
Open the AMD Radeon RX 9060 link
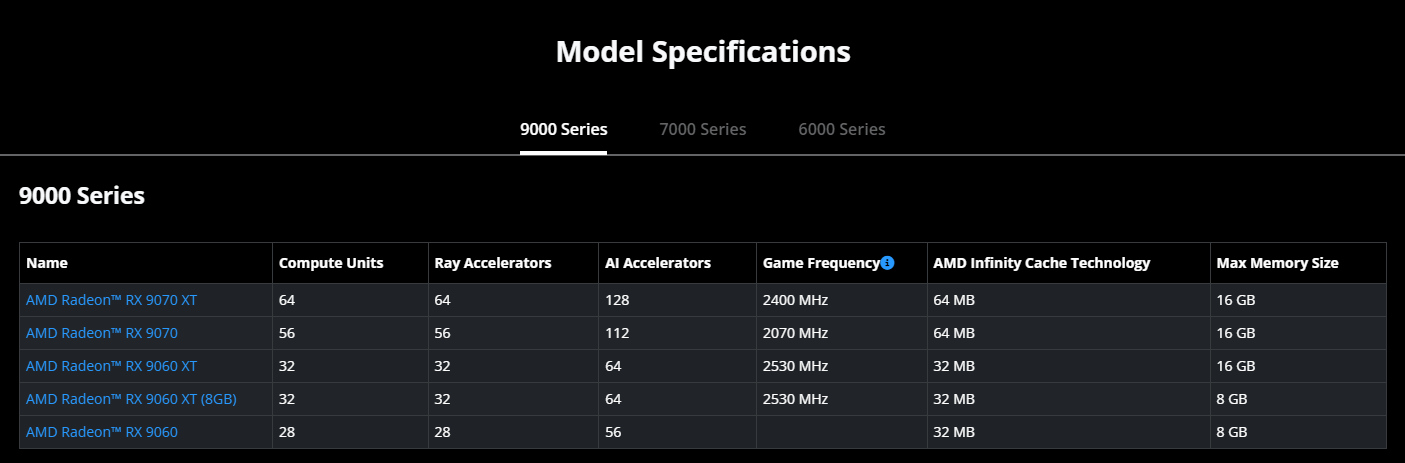102,432
